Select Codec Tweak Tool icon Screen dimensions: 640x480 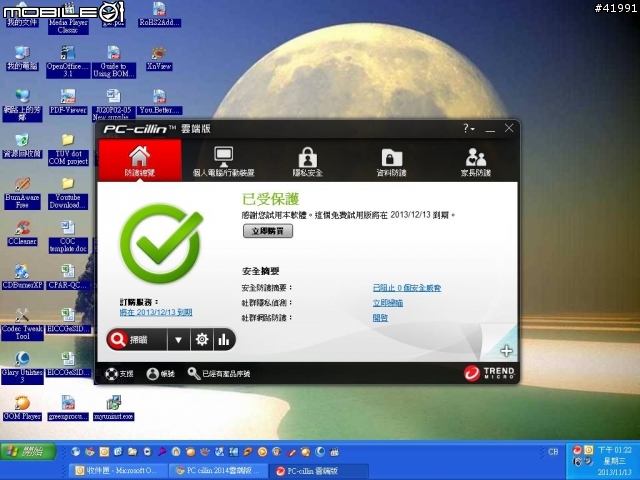click(22, 324)
